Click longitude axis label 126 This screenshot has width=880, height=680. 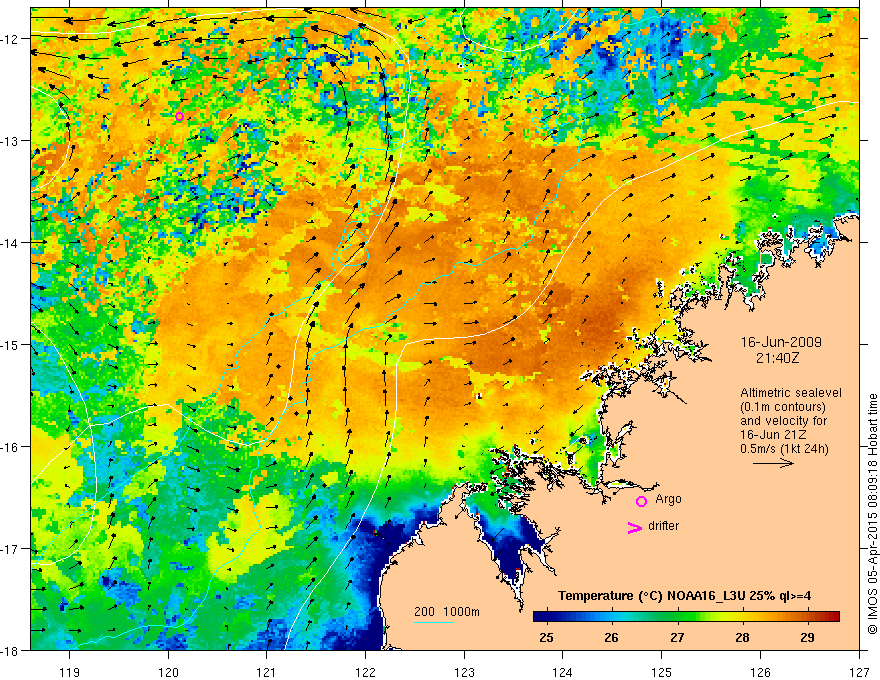pos(760,673)
